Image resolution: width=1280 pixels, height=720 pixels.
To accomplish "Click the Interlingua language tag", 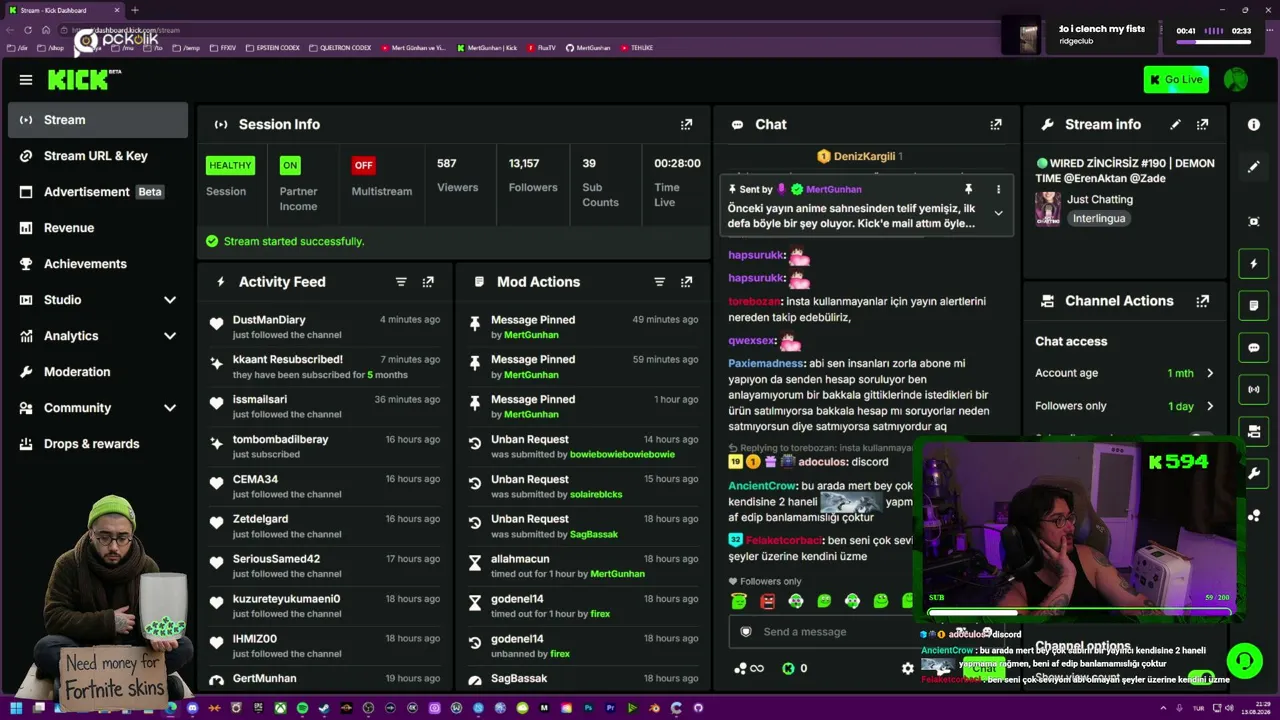I will [1099, 218].
